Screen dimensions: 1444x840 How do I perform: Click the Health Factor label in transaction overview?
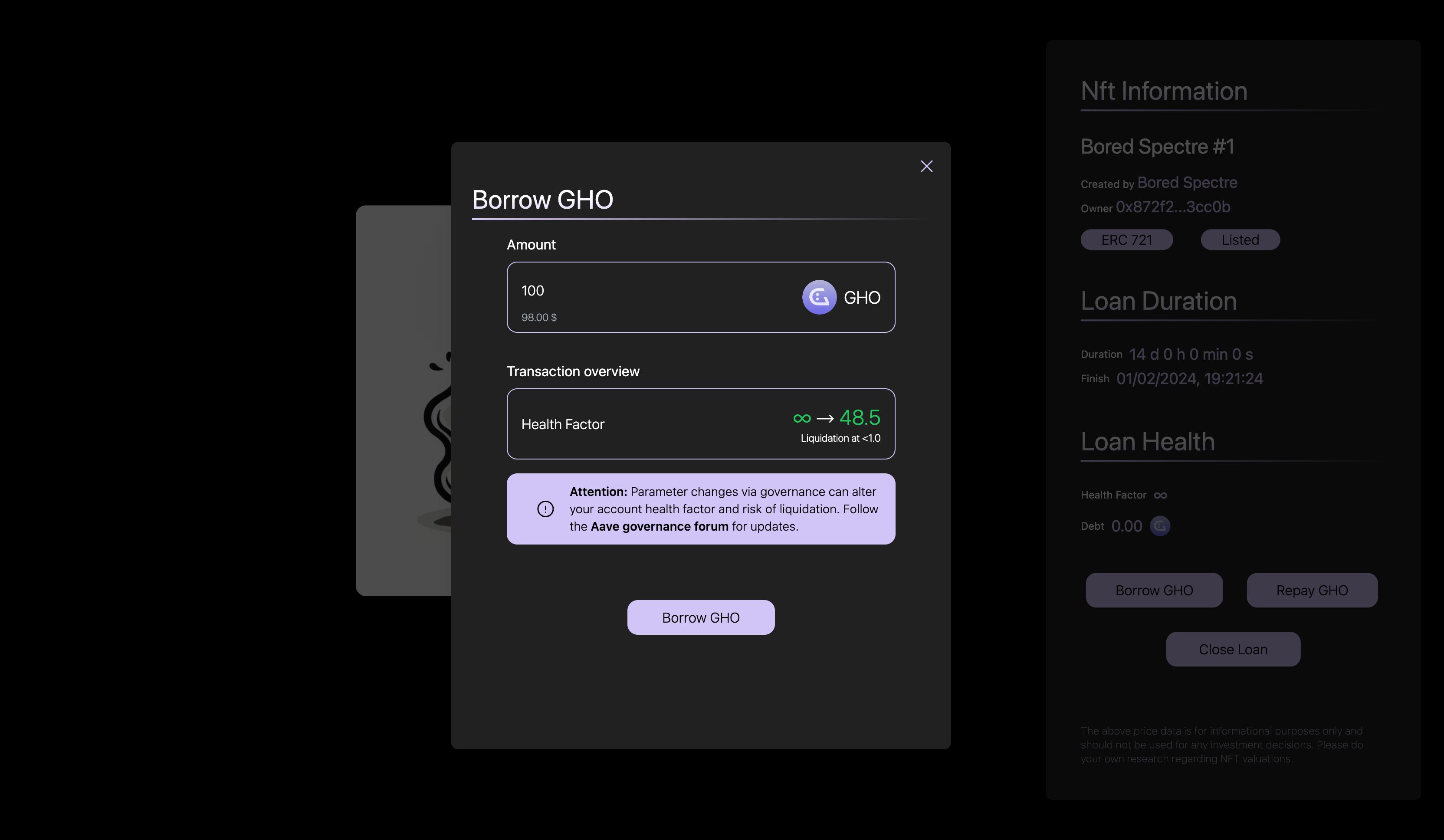(x=563, y=424)
